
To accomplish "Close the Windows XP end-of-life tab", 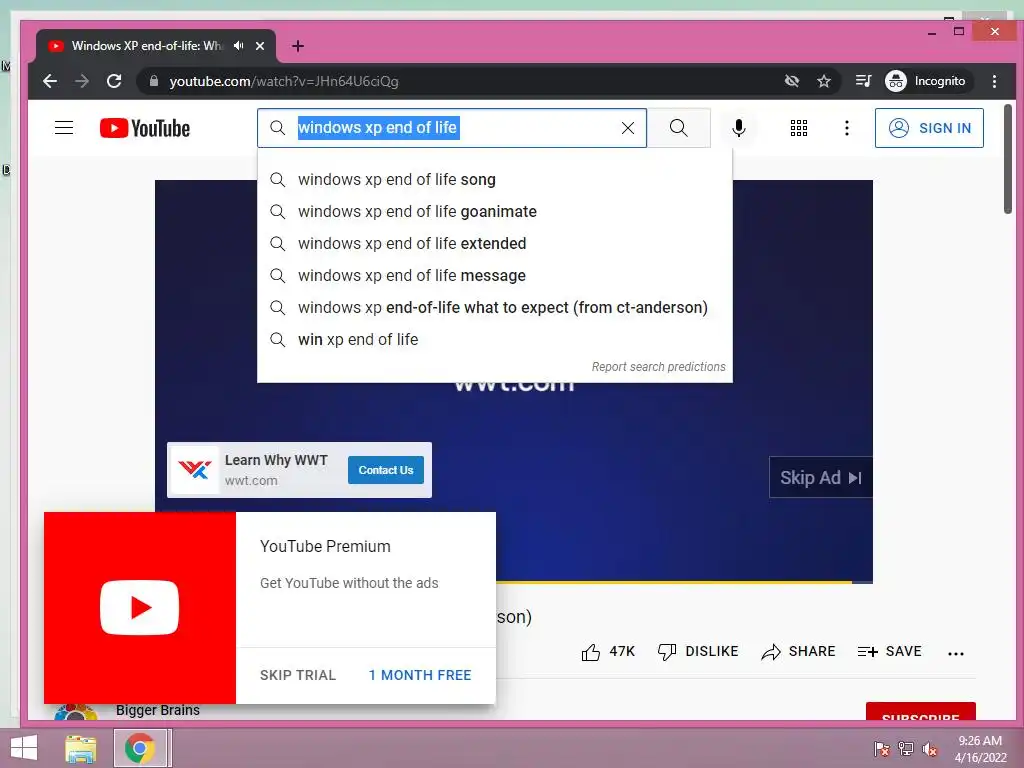I will tap(260, 46).
